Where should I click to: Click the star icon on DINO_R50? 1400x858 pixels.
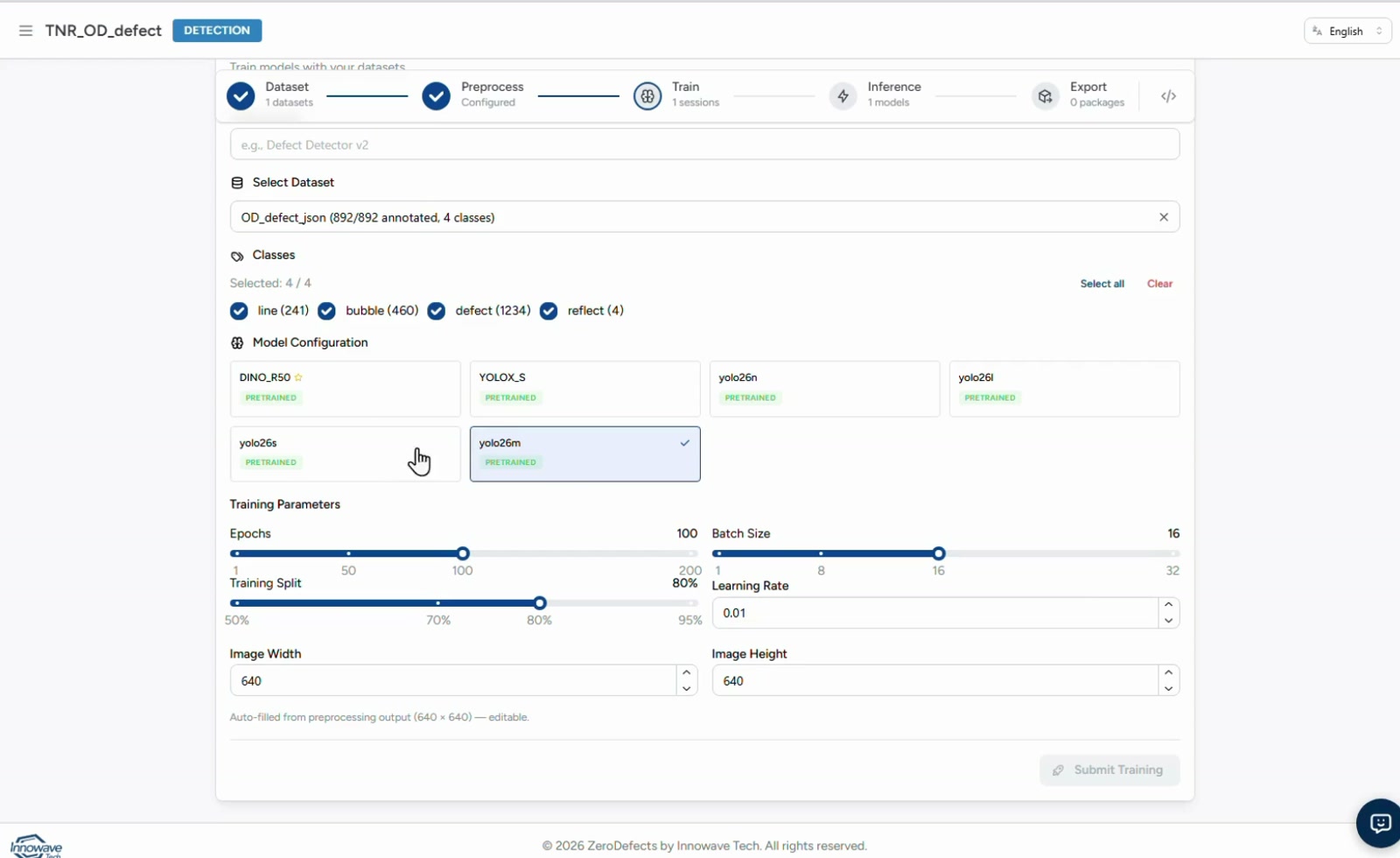pos(298,377)
